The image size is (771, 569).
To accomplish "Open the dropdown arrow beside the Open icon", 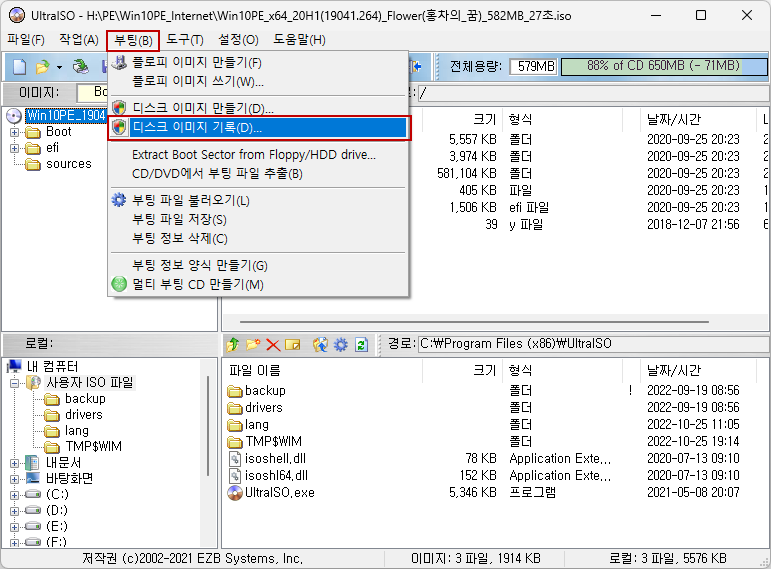I will 59,67.
